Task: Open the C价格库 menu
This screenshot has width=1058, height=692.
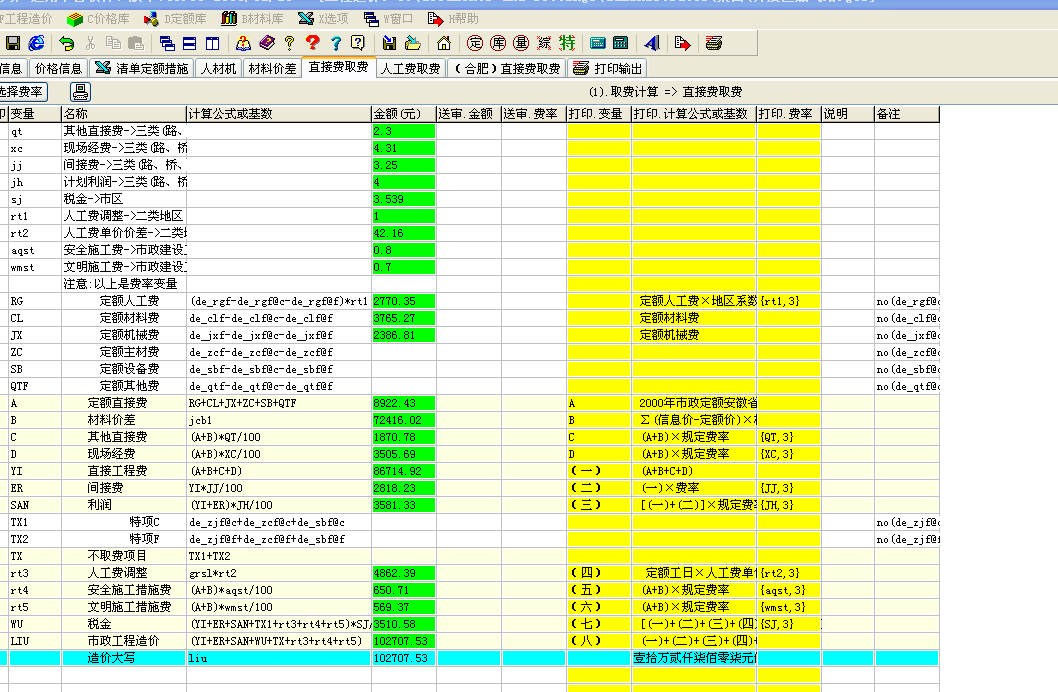Action: click(x=99, y=19)
